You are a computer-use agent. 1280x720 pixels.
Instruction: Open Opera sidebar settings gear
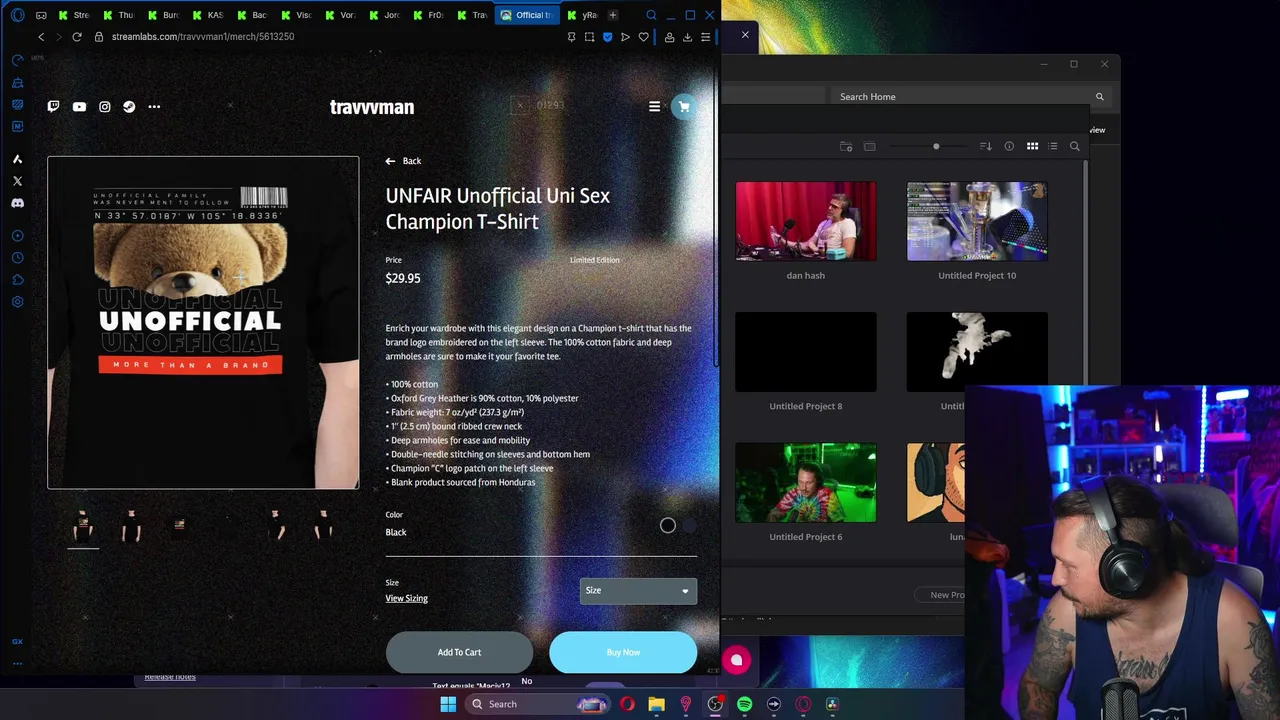pyautogui.click(x=17, y=302)
